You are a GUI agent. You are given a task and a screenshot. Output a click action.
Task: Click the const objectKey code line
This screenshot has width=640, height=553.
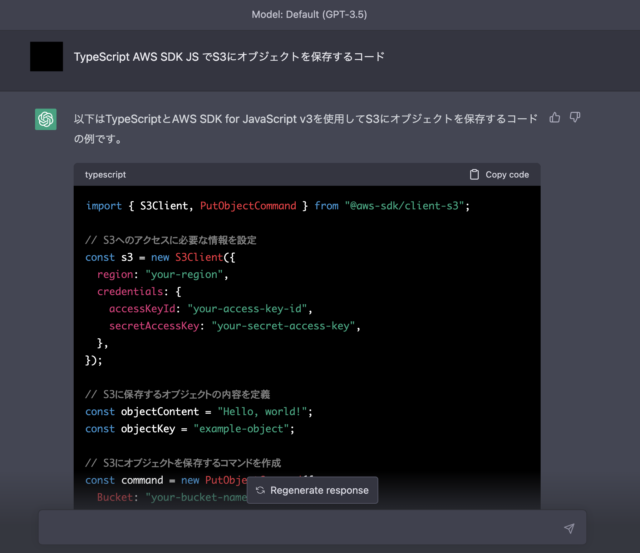pyautogui.click(x=190, y=429)
